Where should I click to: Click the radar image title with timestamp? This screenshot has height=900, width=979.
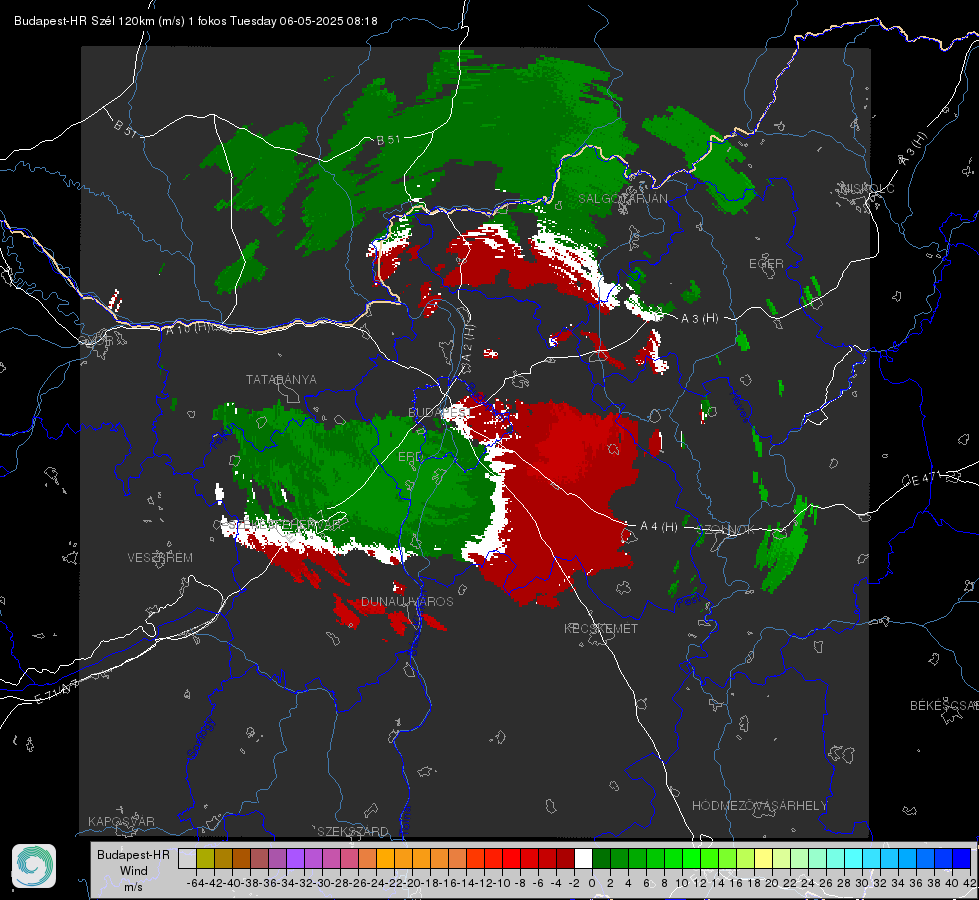pos(195,21)
